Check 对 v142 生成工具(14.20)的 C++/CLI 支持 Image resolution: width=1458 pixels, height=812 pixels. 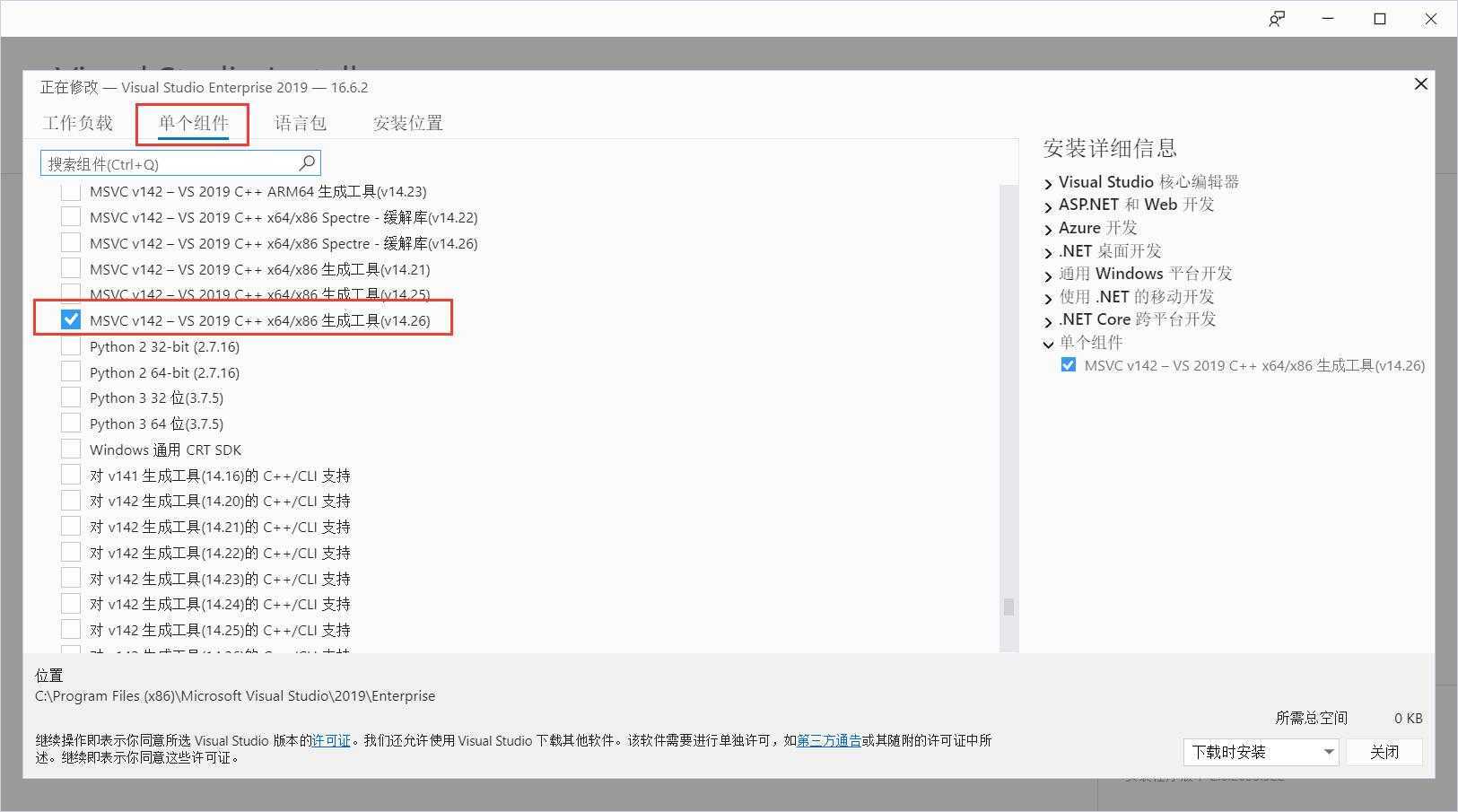pyautogui.click(x=71, y=501)
